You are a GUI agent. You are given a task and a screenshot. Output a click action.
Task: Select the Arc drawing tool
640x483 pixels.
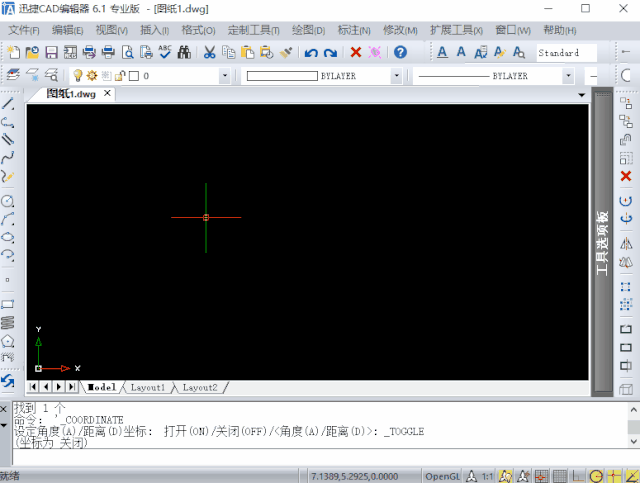tap(8, 219)
